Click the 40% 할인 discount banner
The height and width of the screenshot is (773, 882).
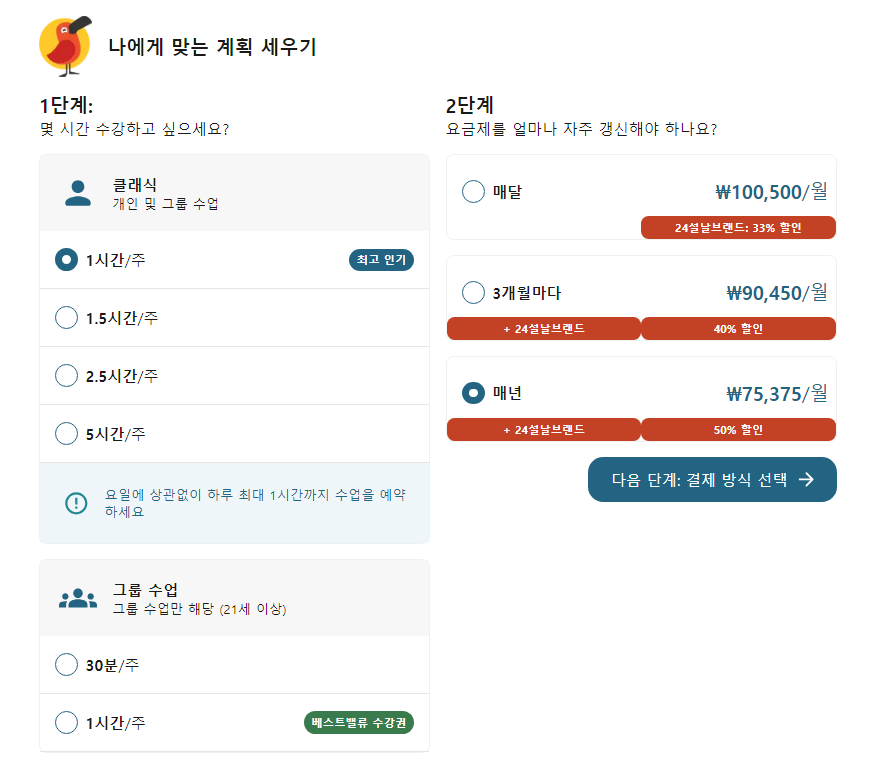pos(738,328)
